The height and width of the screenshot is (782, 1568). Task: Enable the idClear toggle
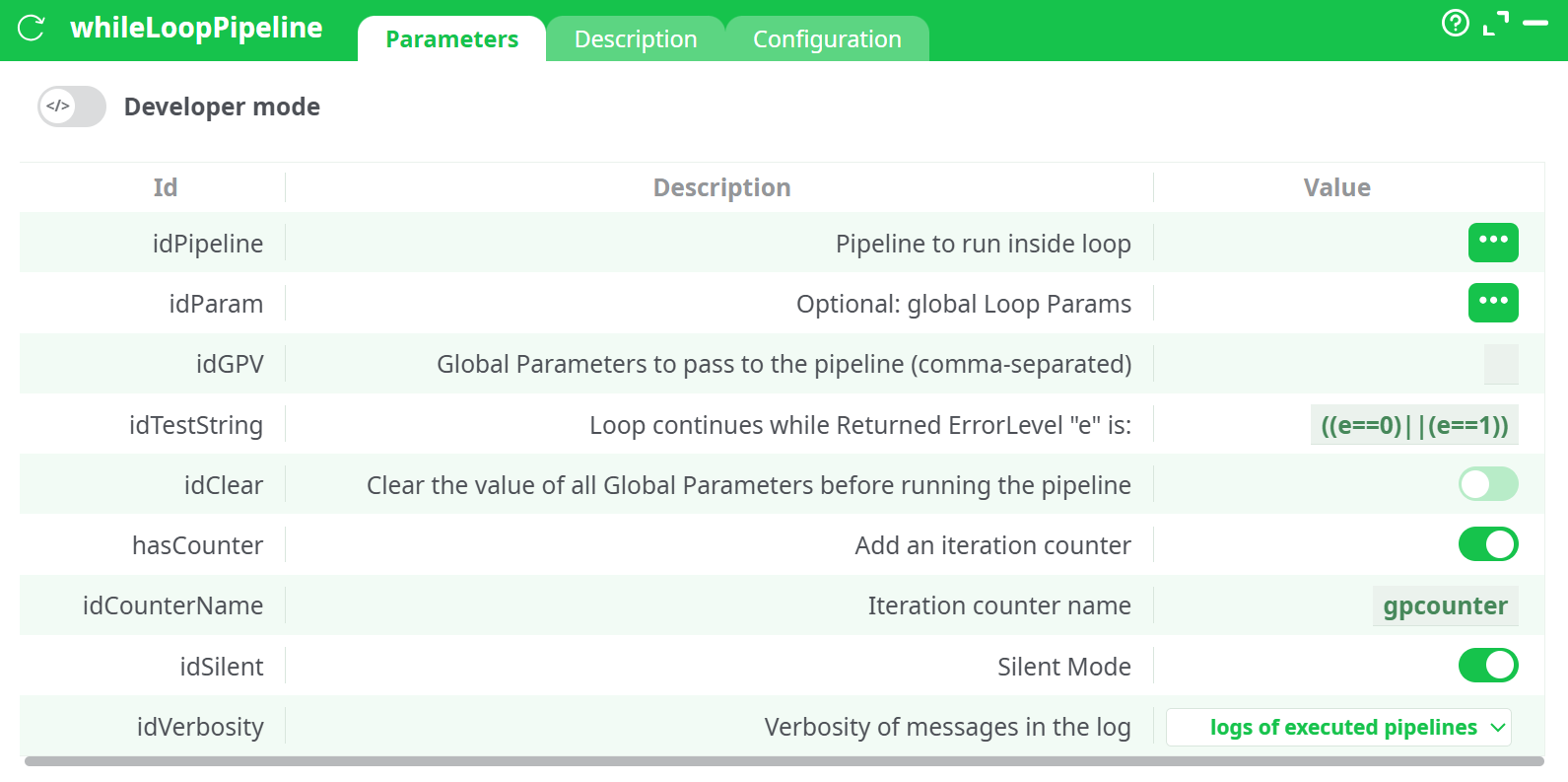click(1487, 484)
